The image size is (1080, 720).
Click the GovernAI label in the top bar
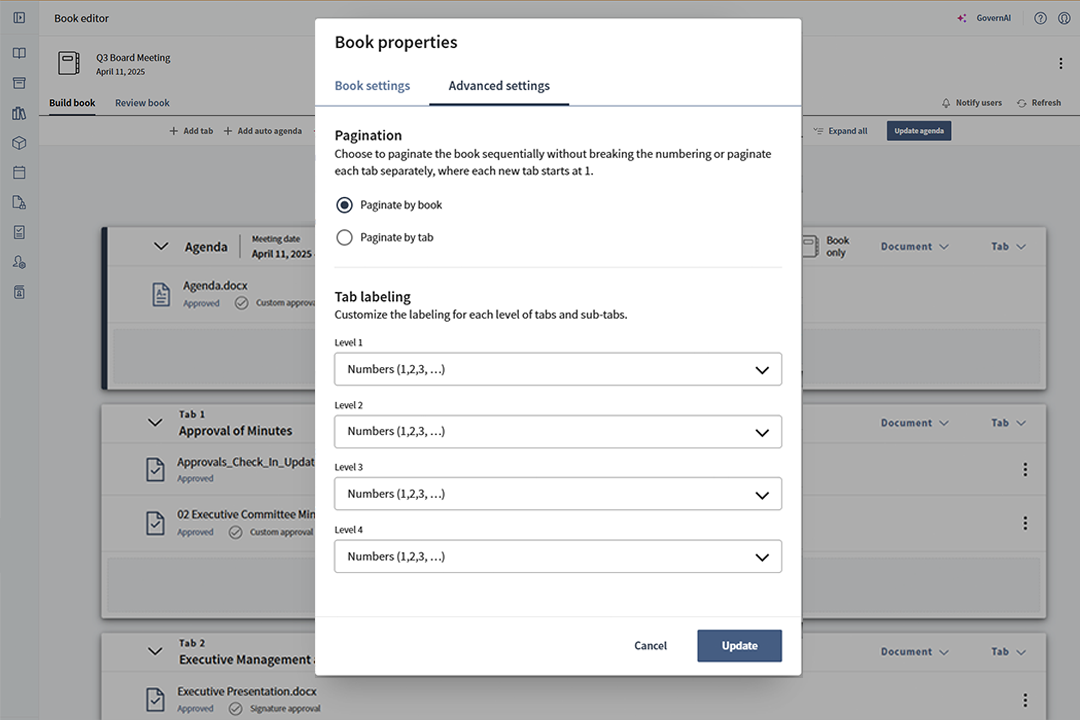point(993,17)
